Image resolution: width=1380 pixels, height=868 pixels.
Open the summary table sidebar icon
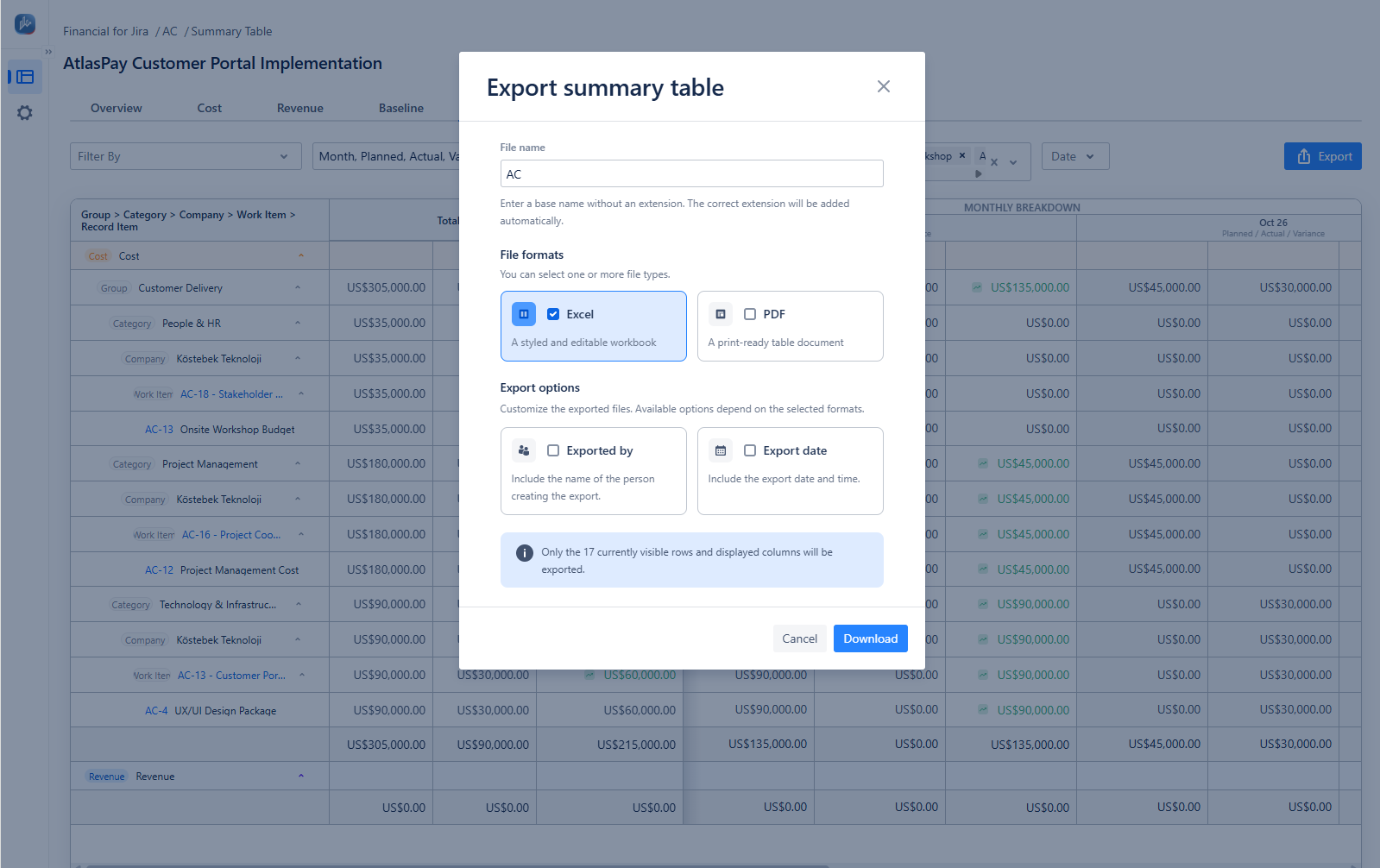[x=25, y=77]
